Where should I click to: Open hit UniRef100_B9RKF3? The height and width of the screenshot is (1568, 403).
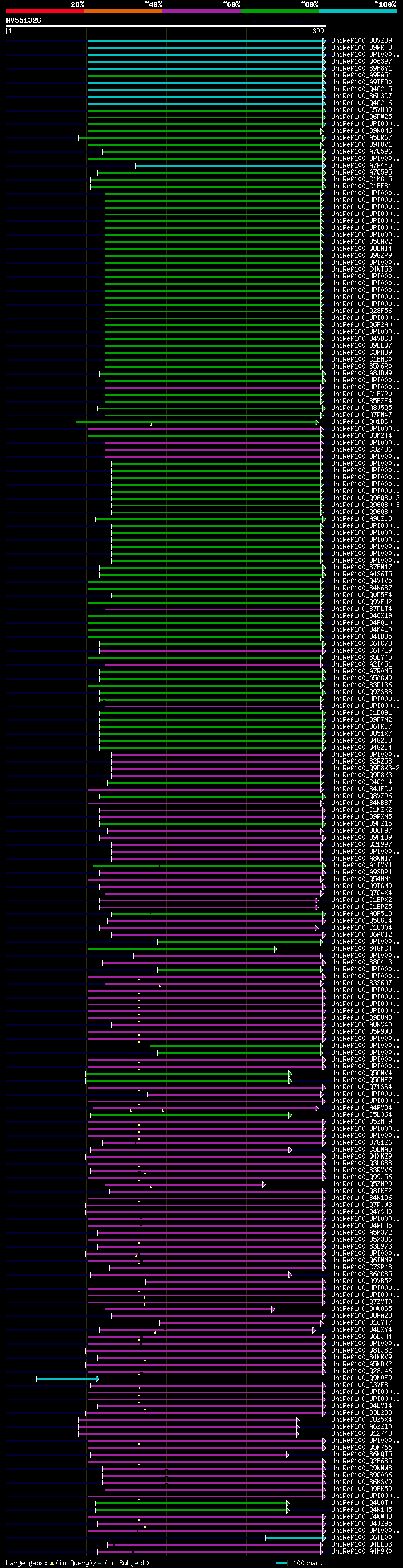(361, 48)
